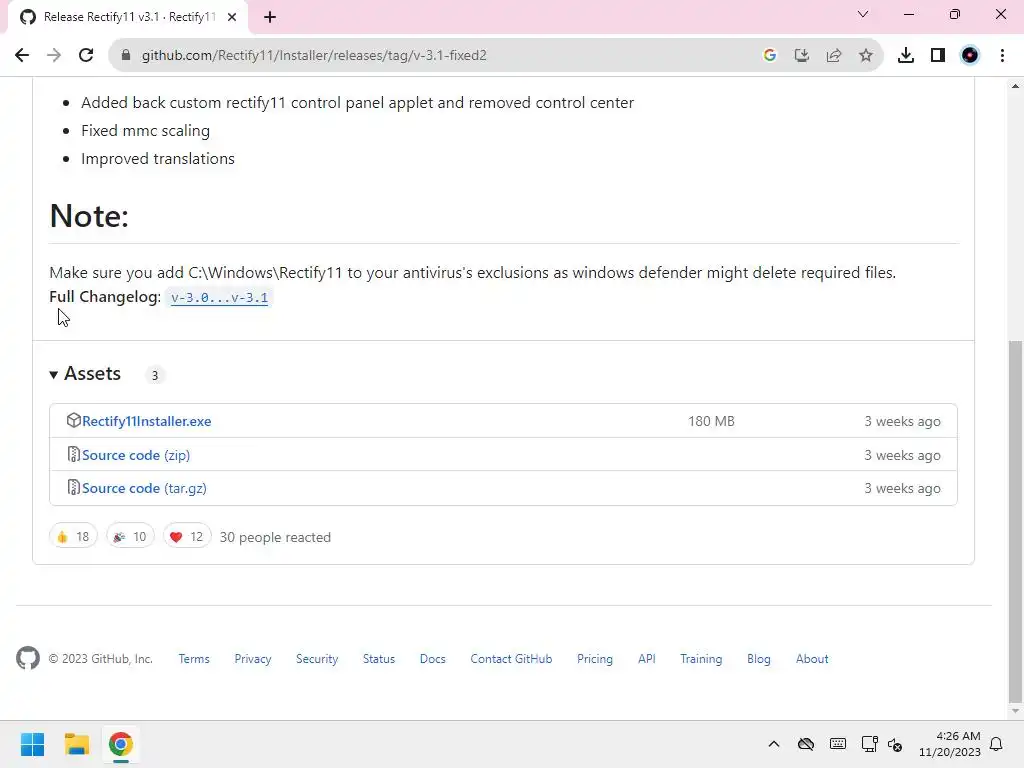The height and width of the screenshot is (768, 1024).
Task: Click the "30 people reacted" text
Action: [x=275, y=537]
